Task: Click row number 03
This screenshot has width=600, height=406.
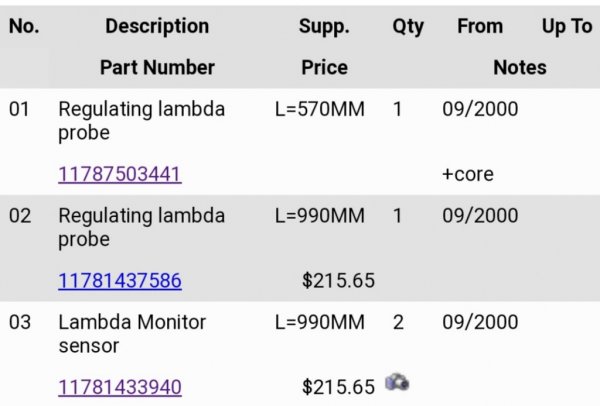Action: pyautogui.click(x=20, y=322)
